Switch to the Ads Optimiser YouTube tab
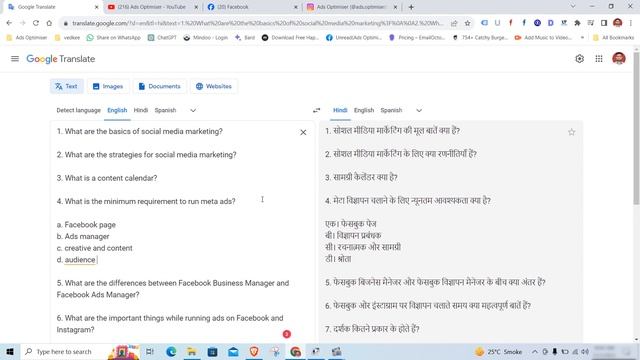The height and width of the screenshot is (360, 640). coord(151,7)
